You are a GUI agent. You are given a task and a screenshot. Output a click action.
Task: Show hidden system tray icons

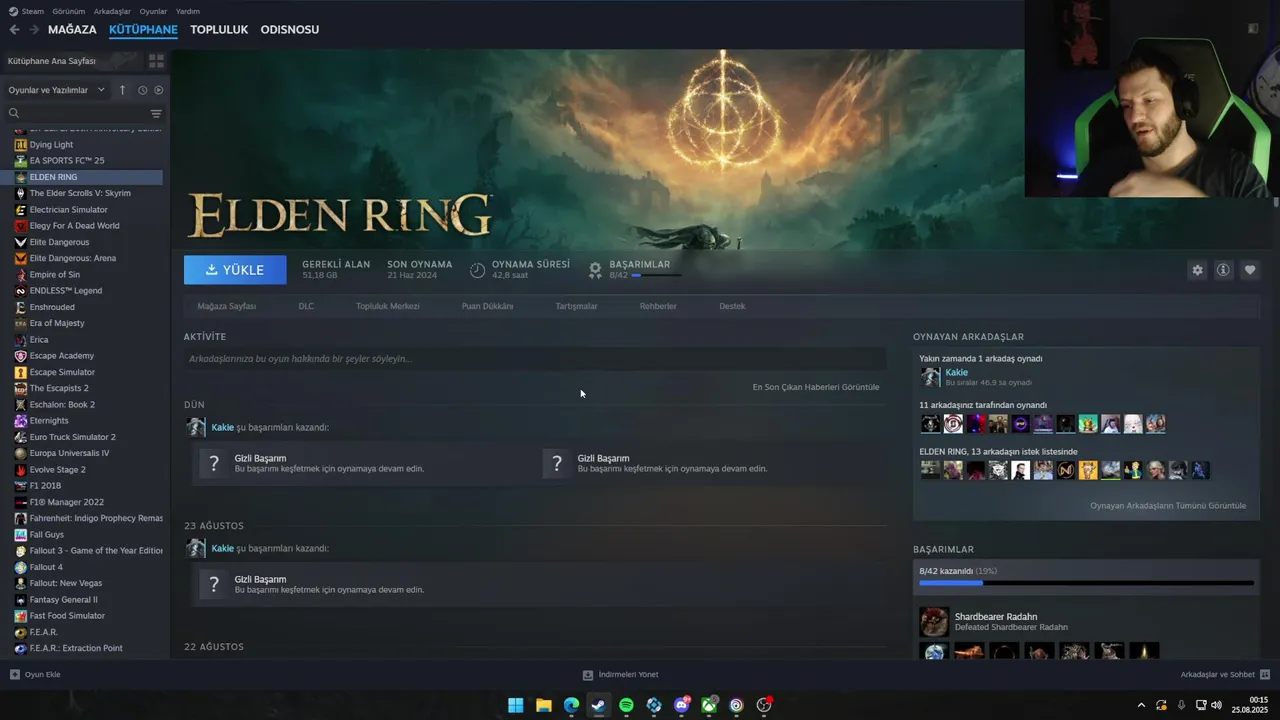[x=1141, y=705]
